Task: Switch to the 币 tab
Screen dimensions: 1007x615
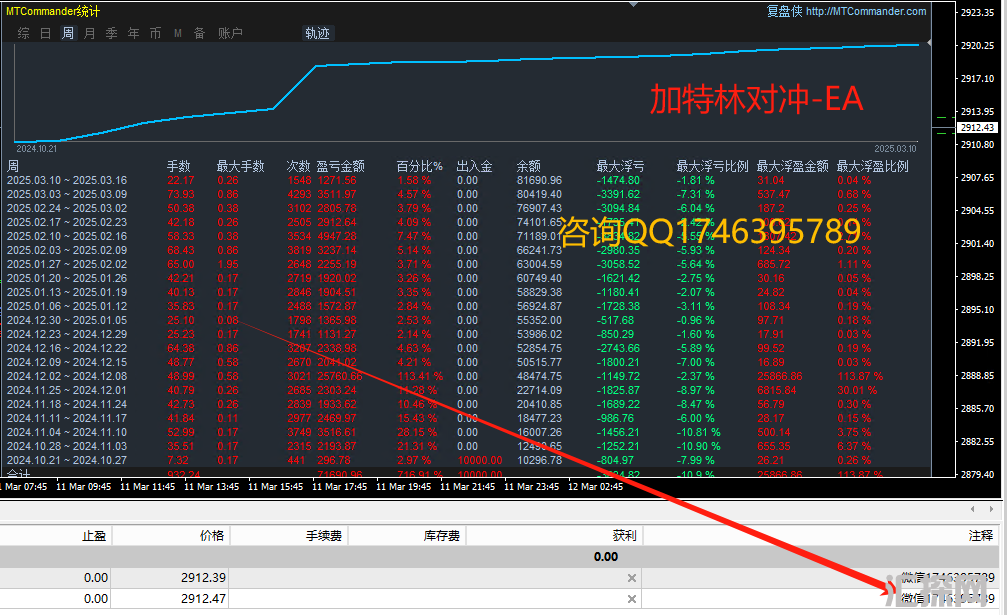Action: coord(155,33)
